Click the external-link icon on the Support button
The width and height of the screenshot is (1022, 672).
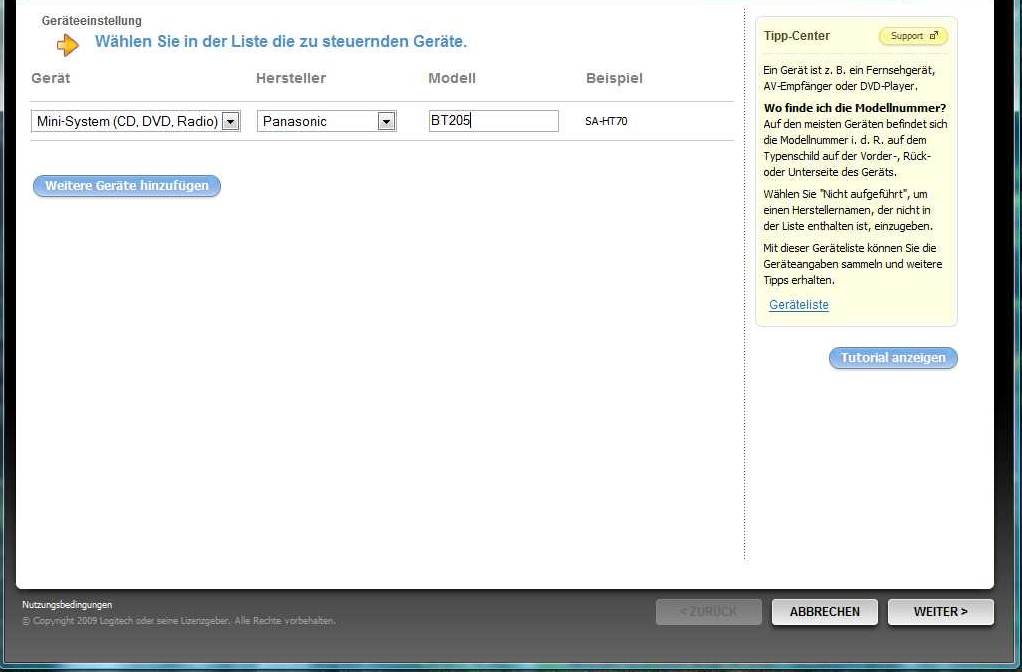tap(934, 36)
